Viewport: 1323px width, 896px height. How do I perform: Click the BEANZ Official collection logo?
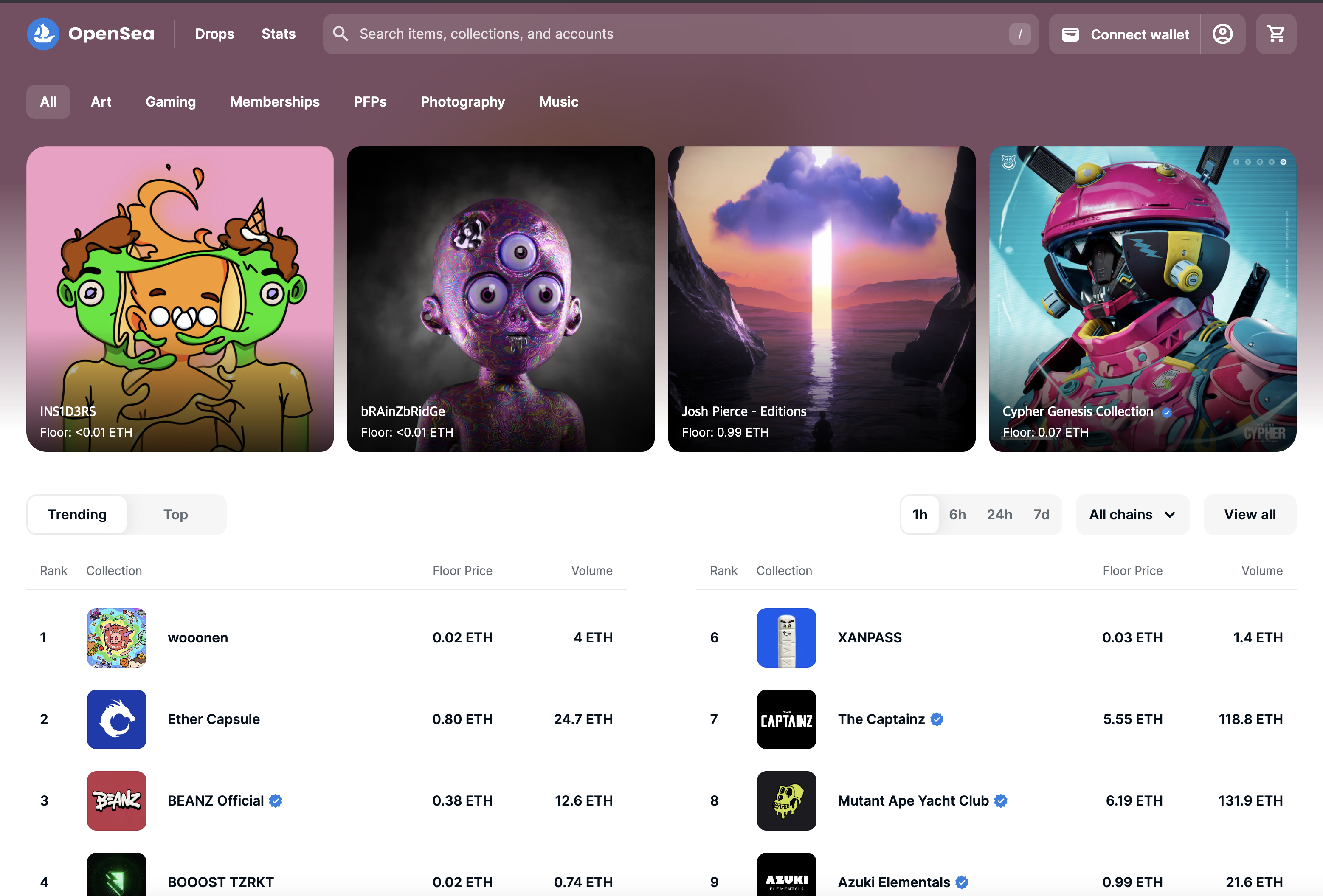117,800
